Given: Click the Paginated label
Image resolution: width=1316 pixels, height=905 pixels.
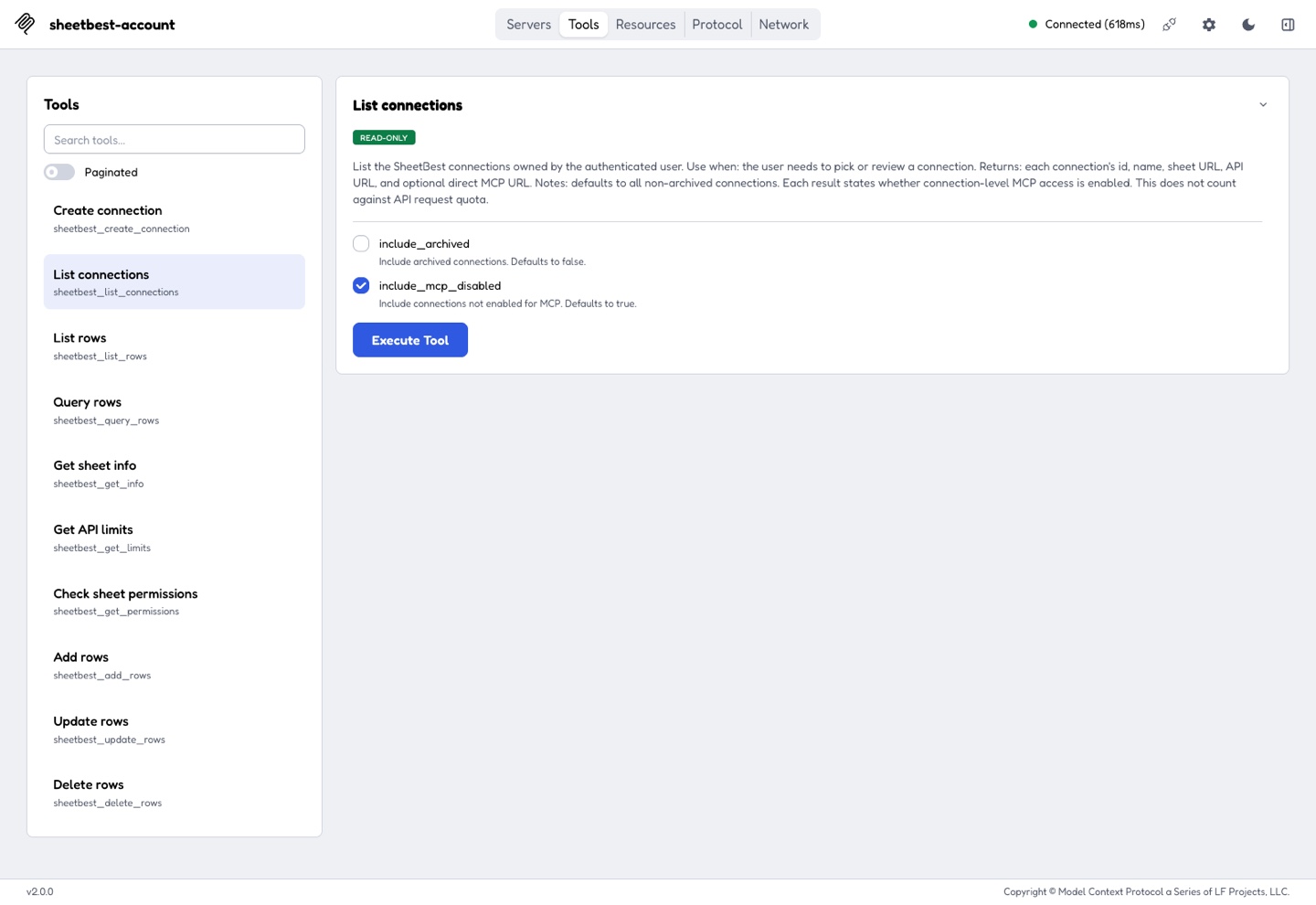Looking at the screenshot, I should [111, 173].
